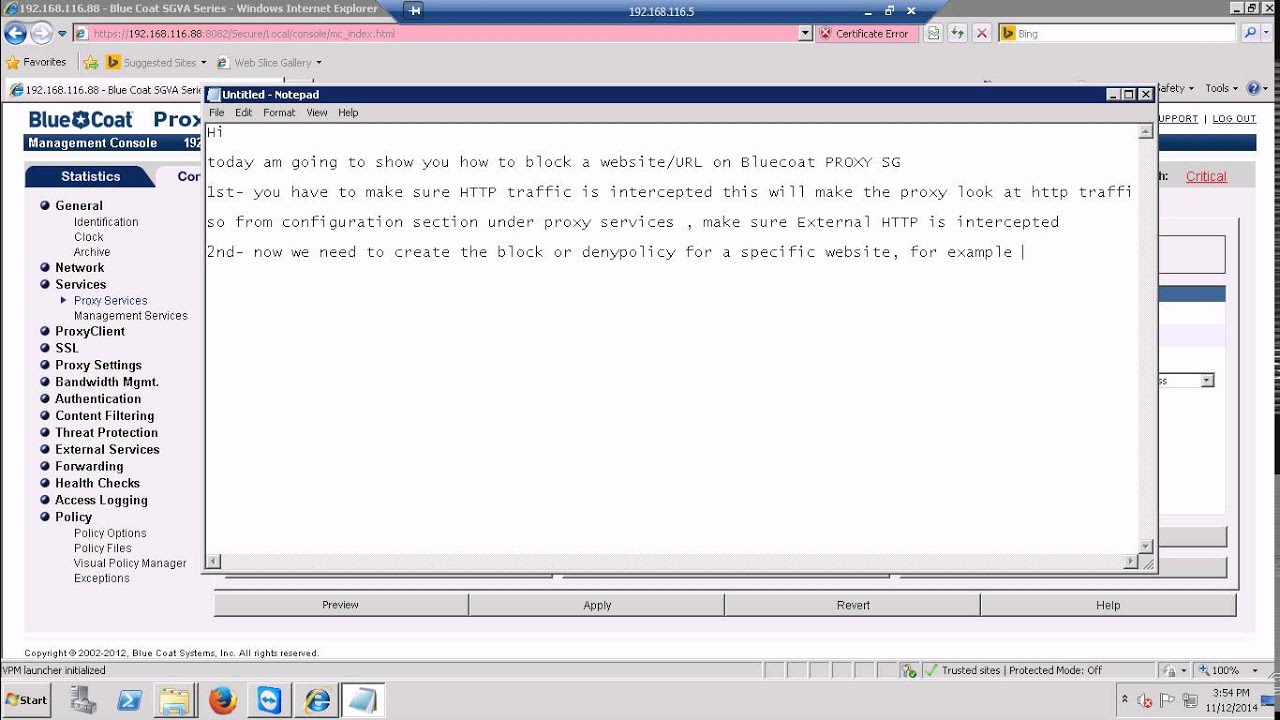Image resolution: width=1280 pixels, height=720 pixels.
Task: Show hidden system tray icons
Action: [x=1125, y=700]
